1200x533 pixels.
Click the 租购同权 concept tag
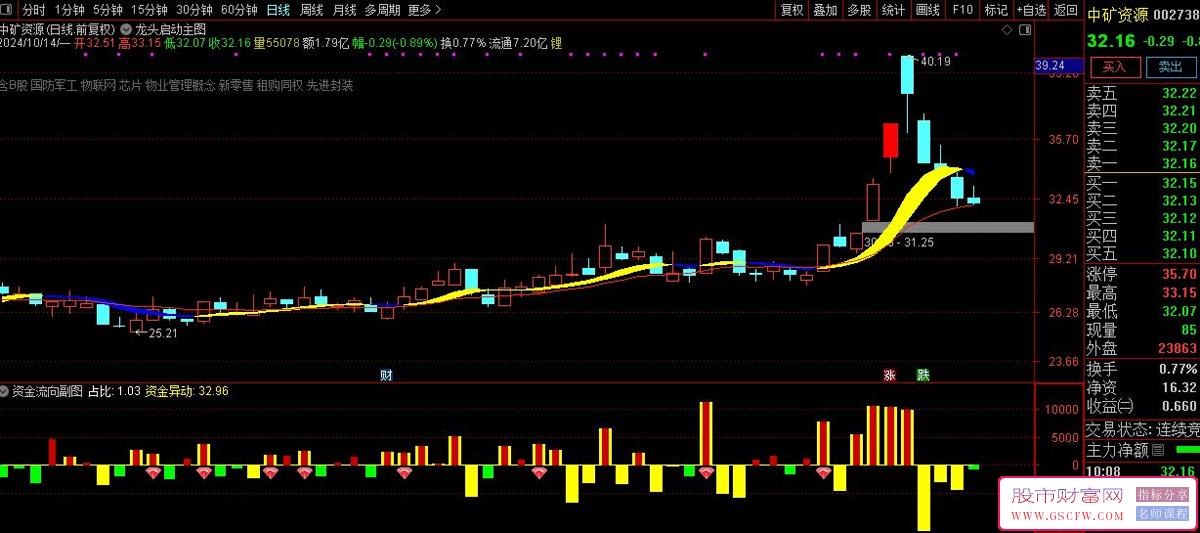pyautogui.click(x=280, y=86)
